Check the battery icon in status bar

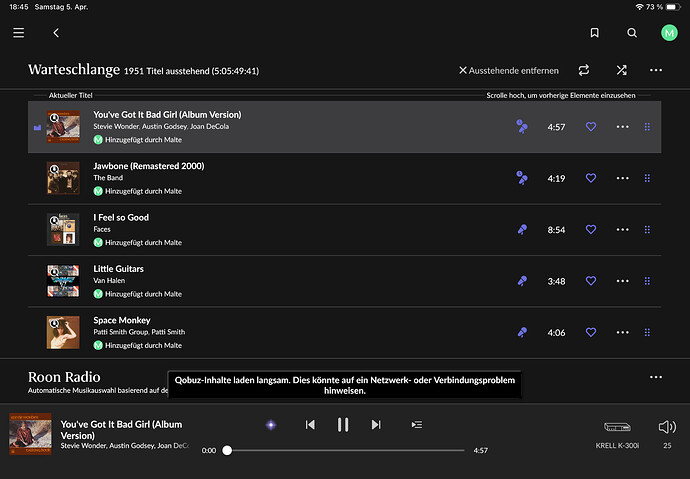673,7
